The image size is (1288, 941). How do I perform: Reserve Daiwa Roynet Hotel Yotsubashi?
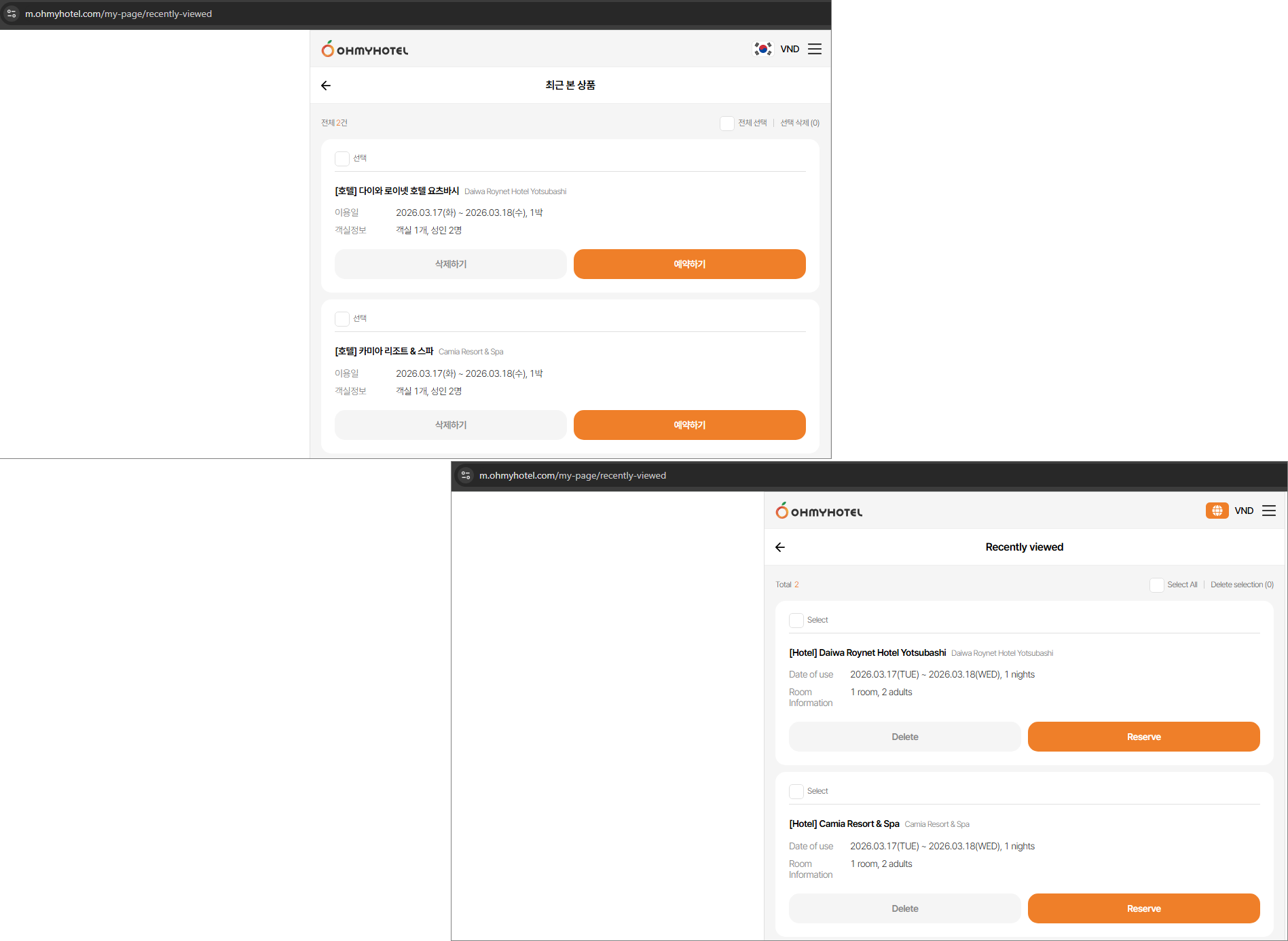pos(1144,737)
